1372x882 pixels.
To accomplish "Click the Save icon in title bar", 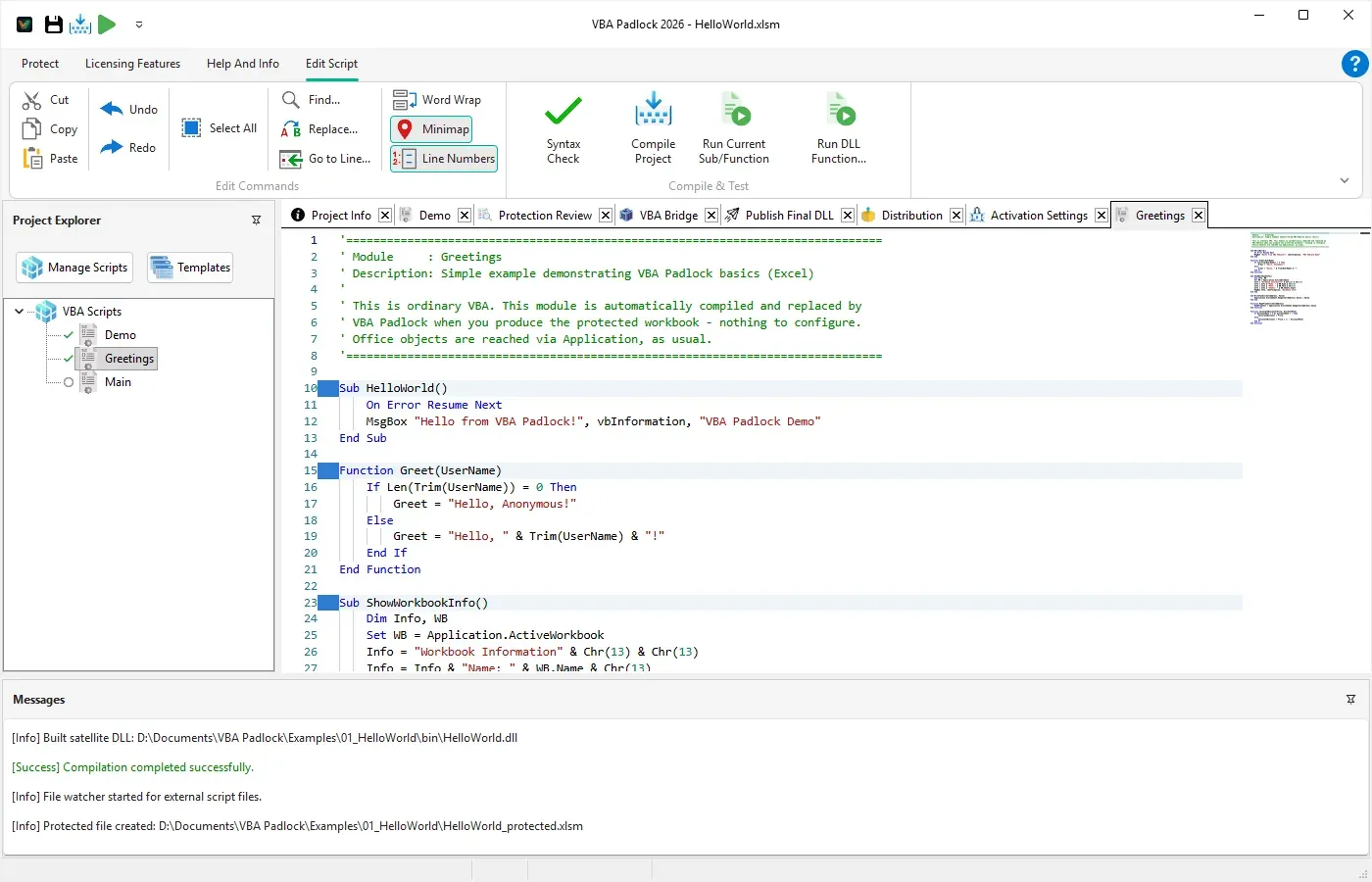I will click(53, 24).
